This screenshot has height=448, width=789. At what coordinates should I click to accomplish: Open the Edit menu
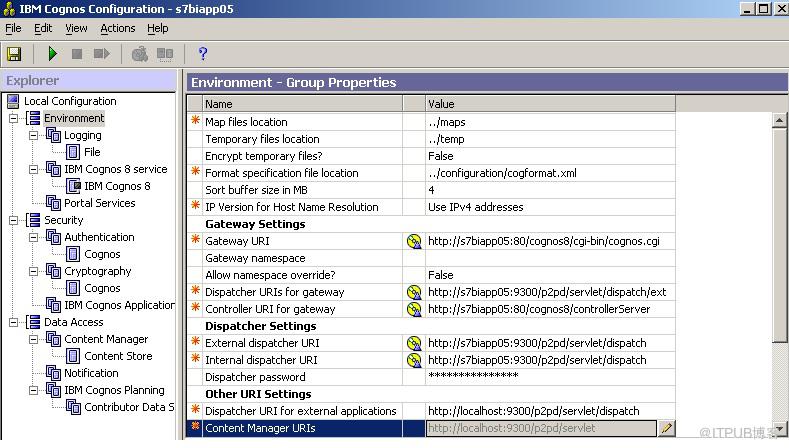pos(43,28)
